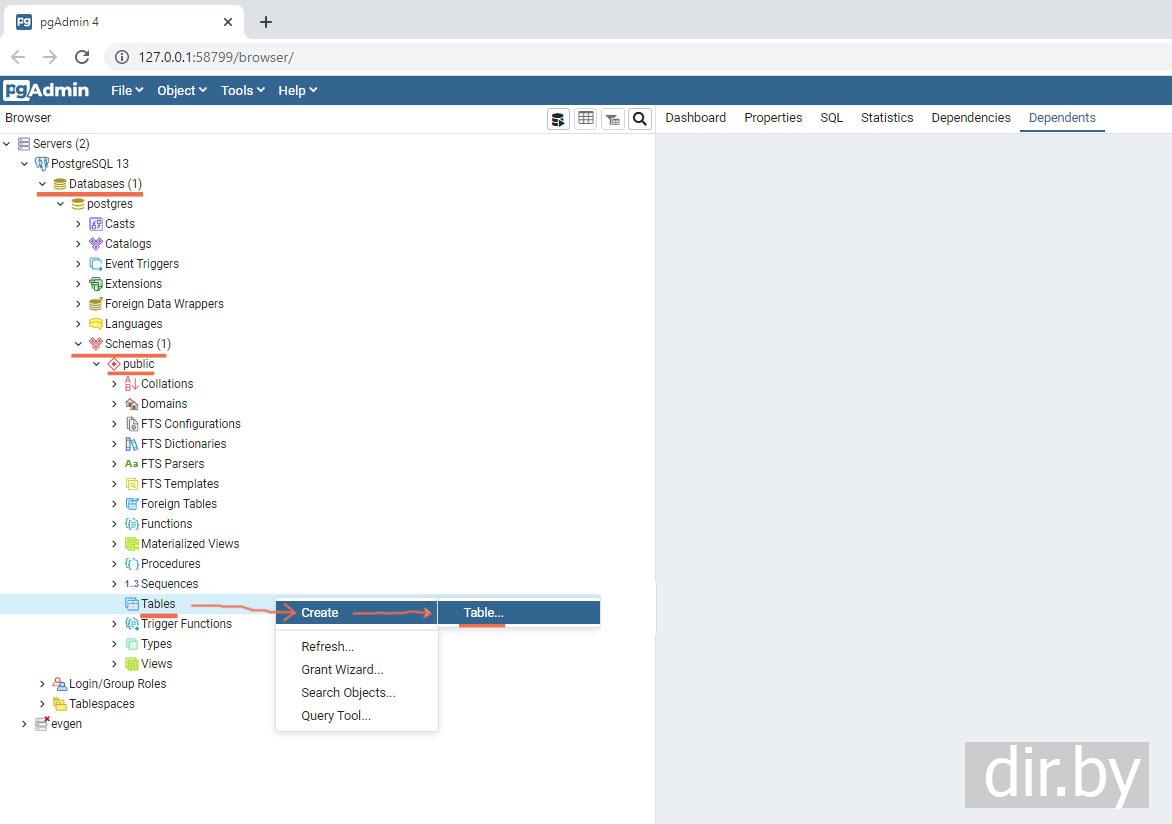The height and width of the screenshot is (824, 1172).
Task: Click the disconnected evgen server icon
Action: coord(42,724)
